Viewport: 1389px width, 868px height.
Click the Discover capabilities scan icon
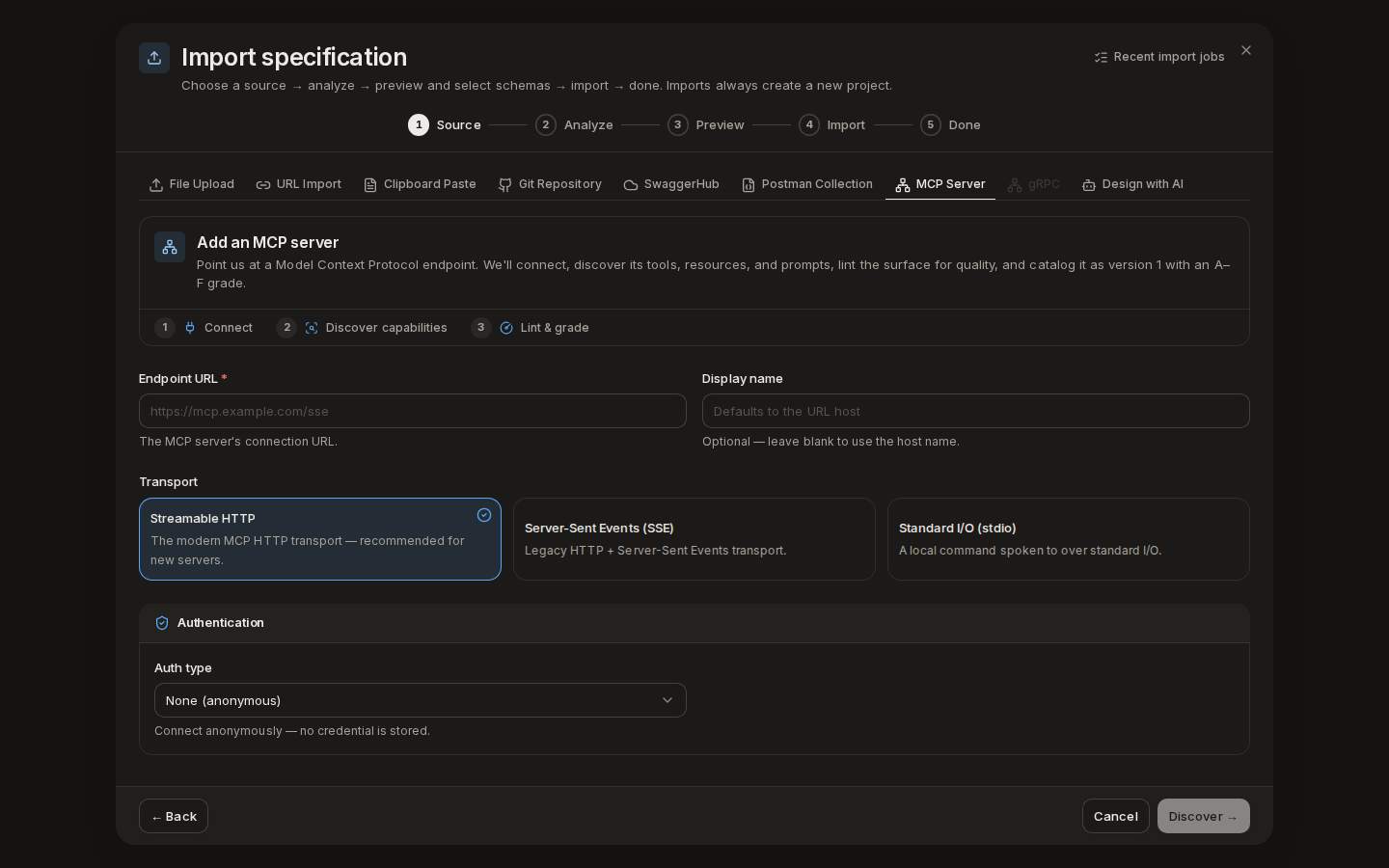[312, 328]
